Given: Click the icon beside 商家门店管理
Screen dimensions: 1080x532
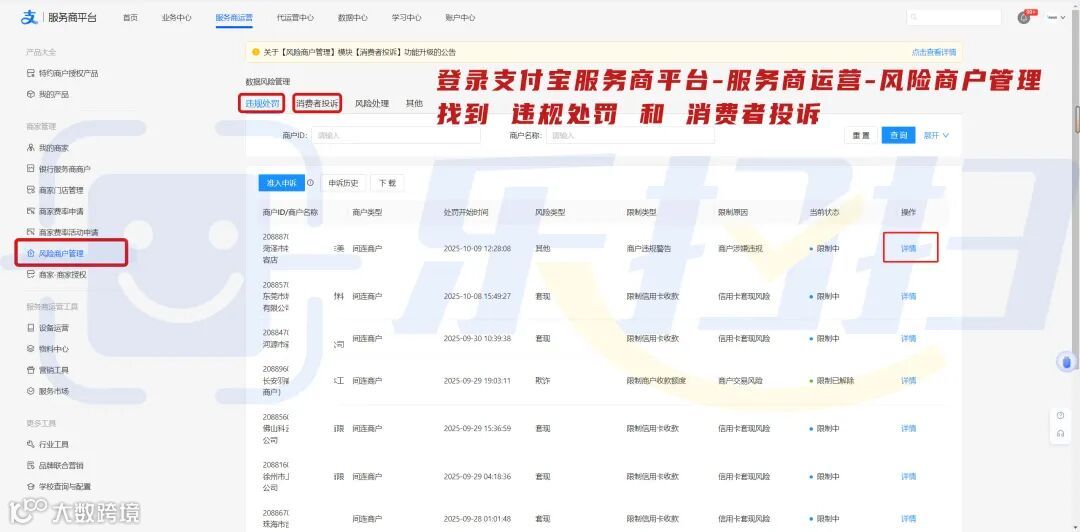Looking at the screenshot, I should tap(30, 190).
